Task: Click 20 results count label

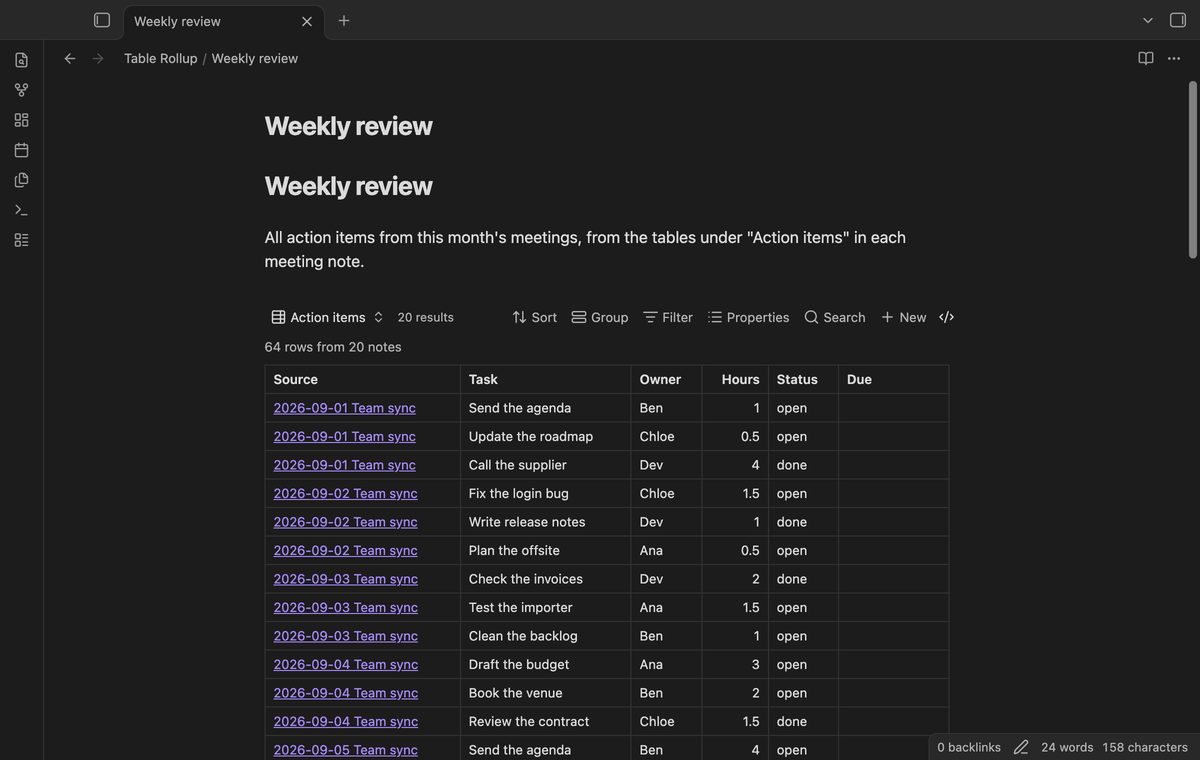Action: click(x=426, y=317)
